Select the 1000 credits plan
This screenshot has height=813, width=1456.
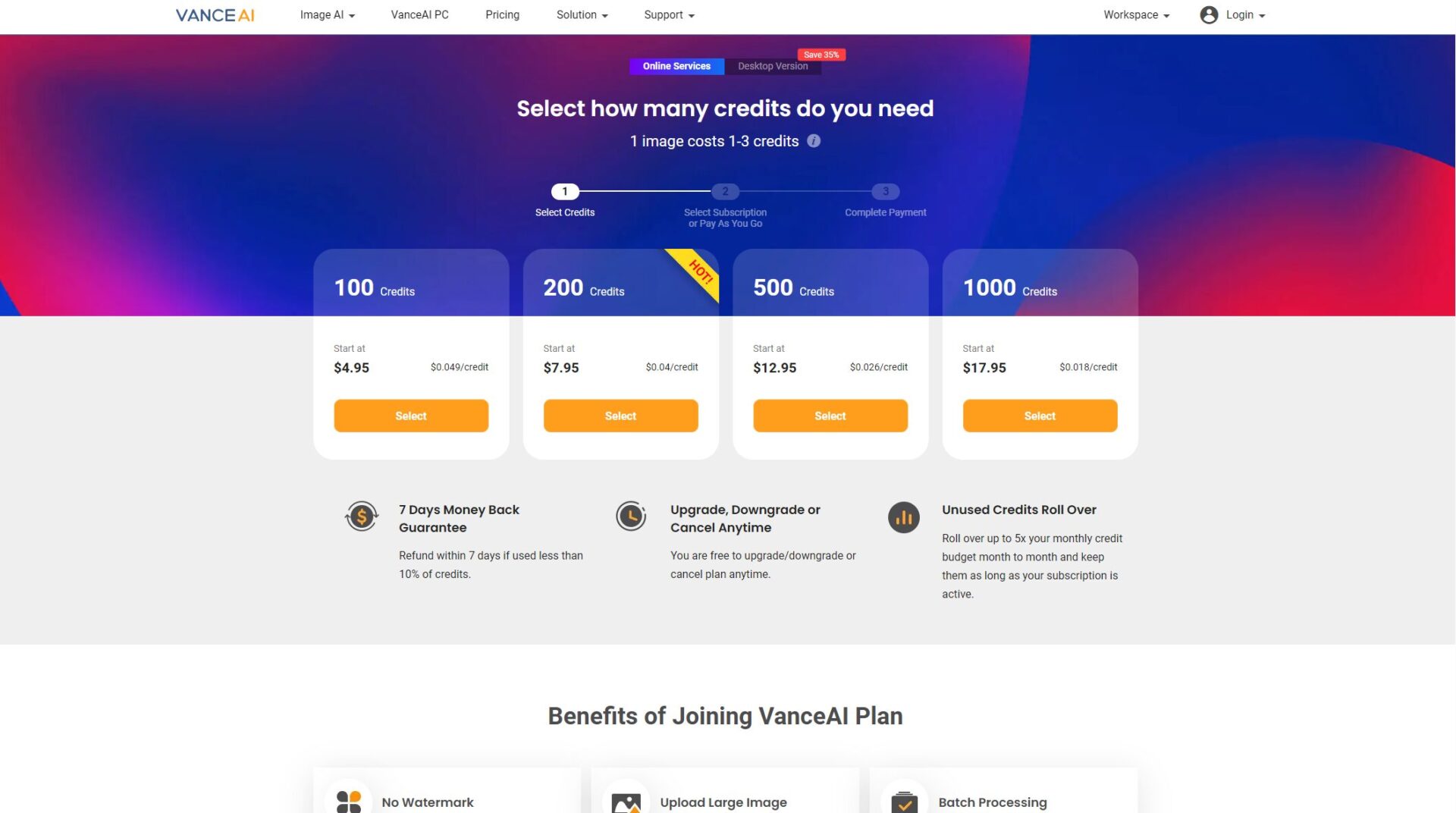tap(1040, 416)
